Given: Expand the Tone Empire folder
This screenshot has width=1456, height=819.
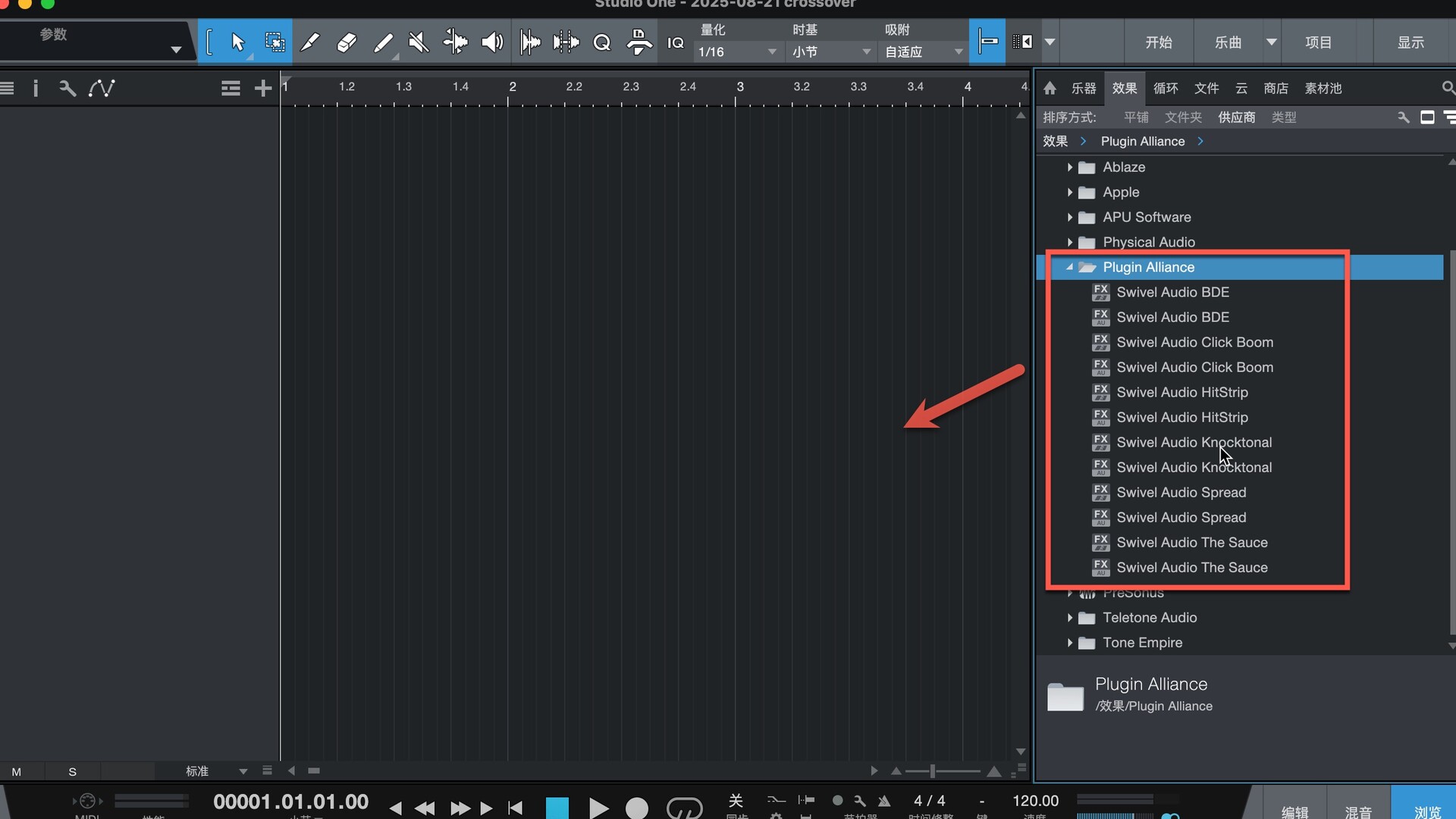Looking at the screenshot, I should (1069, 642).
